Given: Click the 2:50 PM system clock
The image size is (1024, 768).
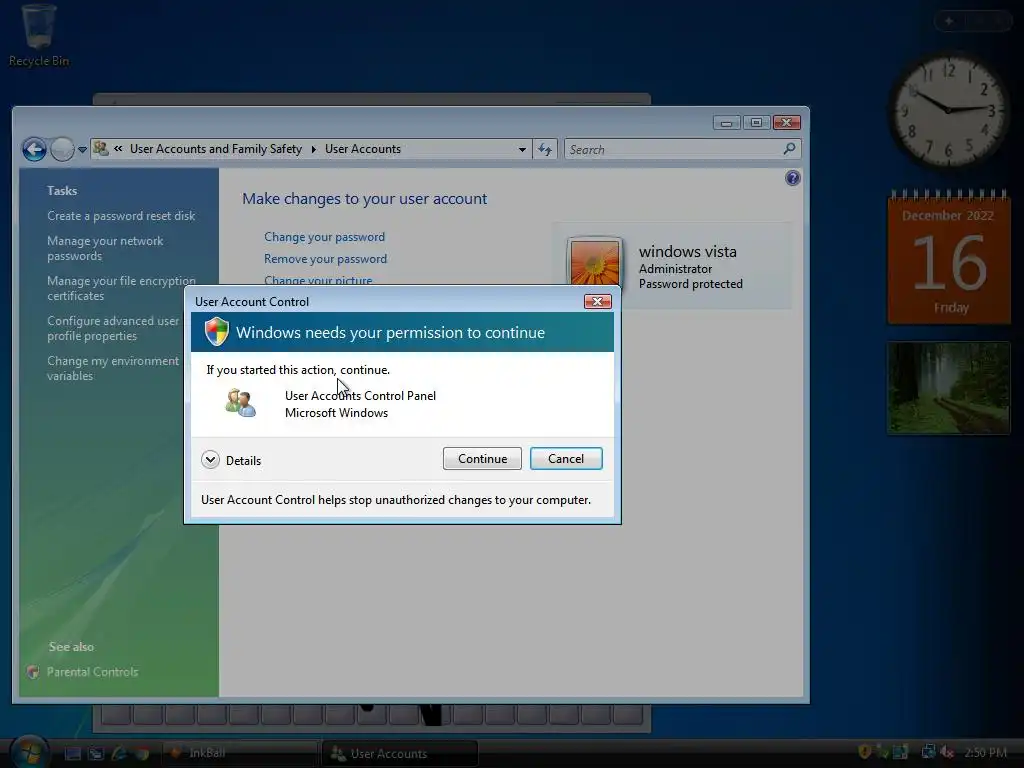Looking at the screenshot, I should coord(985,753).
